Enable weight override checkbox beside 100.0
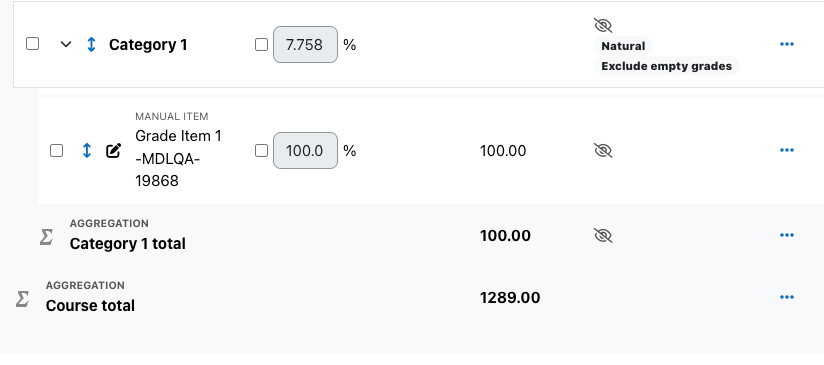The width and height of the screenshot is (824, 365). coord(261,151)
